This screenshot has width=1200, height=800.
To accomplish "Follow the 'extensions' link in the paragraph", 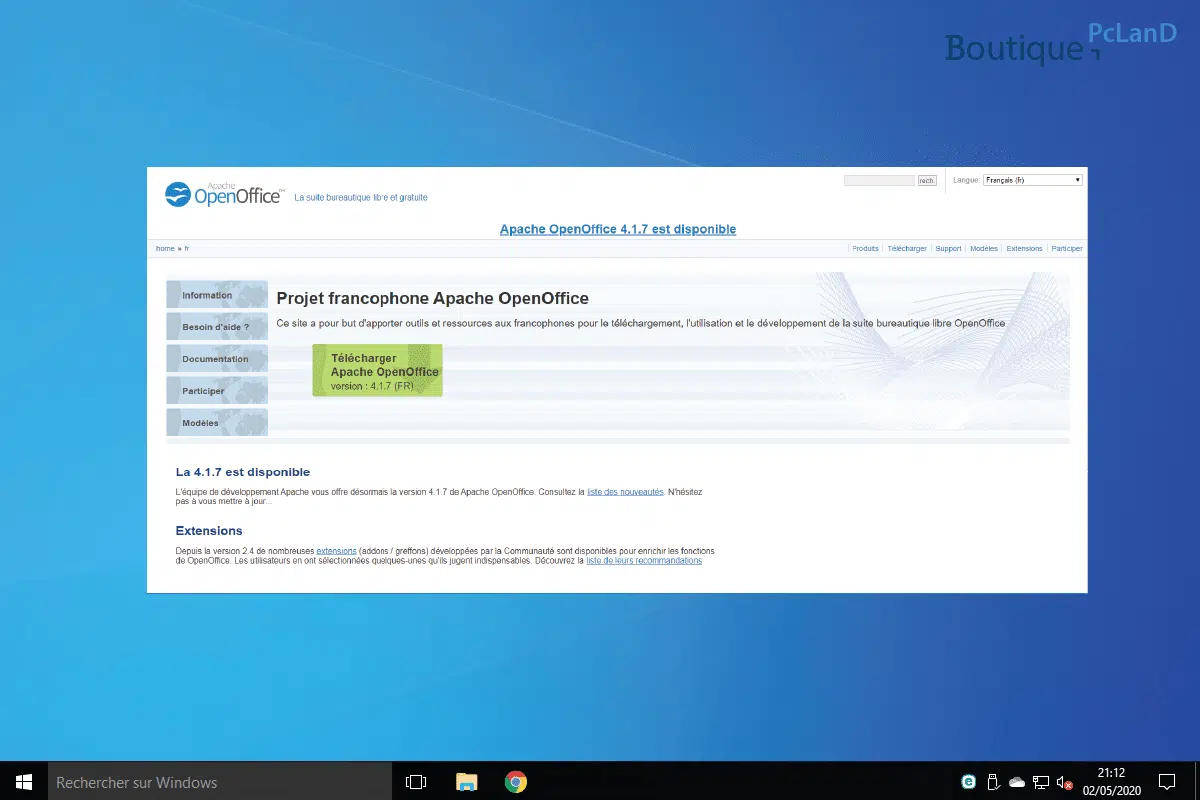I will click(x=336, y=551).
